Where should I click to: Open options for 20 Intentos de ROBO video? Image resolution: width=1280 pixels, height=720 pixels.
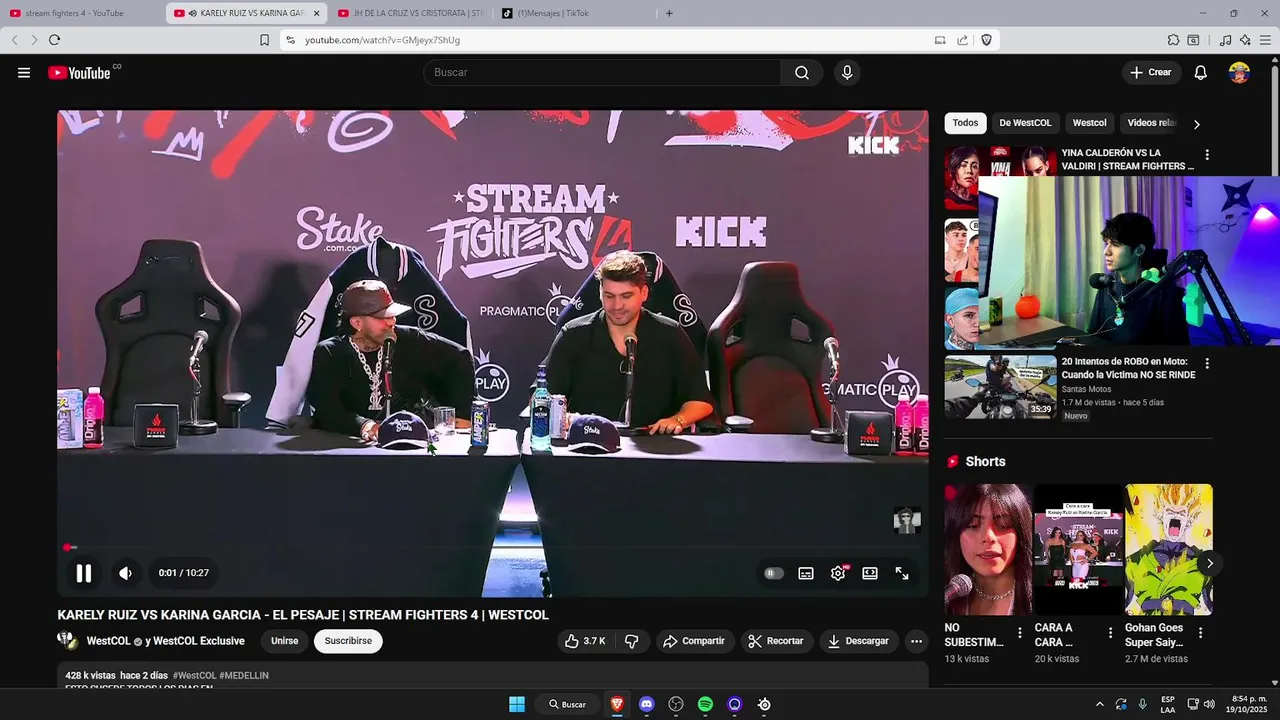1207,364
